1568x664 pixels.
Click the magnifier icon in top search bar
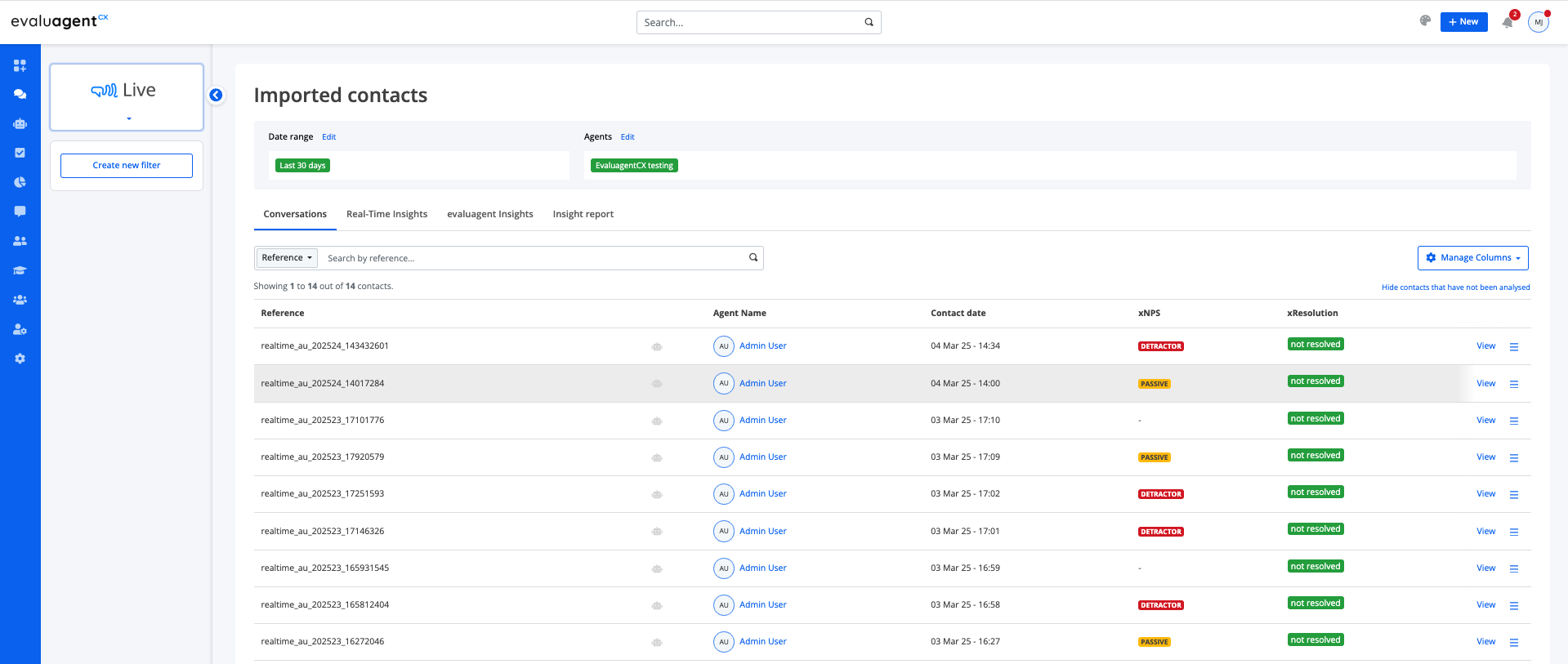pyautogui.click(x=869, y=22)
